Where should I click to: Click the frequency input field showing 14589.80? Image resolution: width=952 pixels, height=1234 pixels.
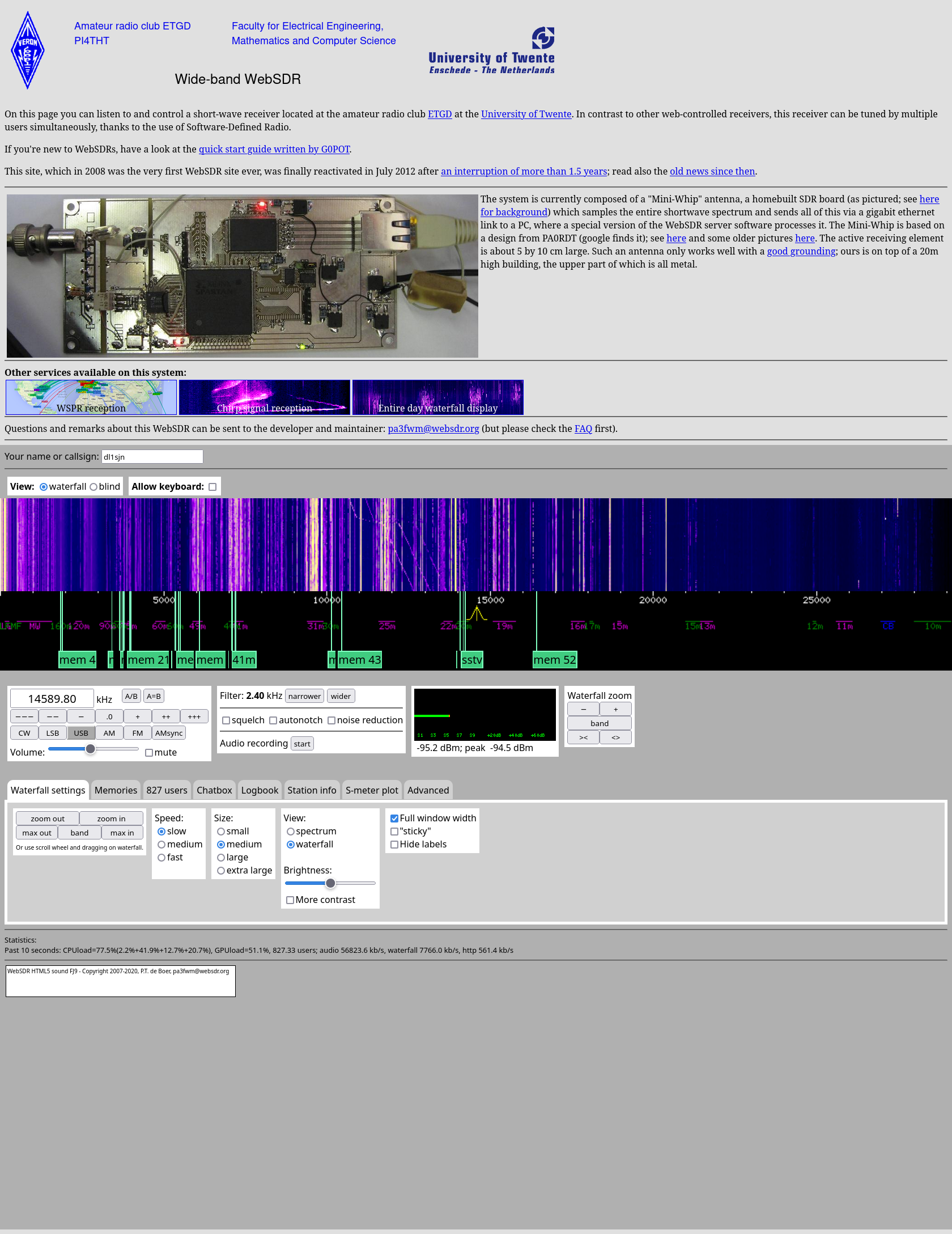tap(52, 699)
